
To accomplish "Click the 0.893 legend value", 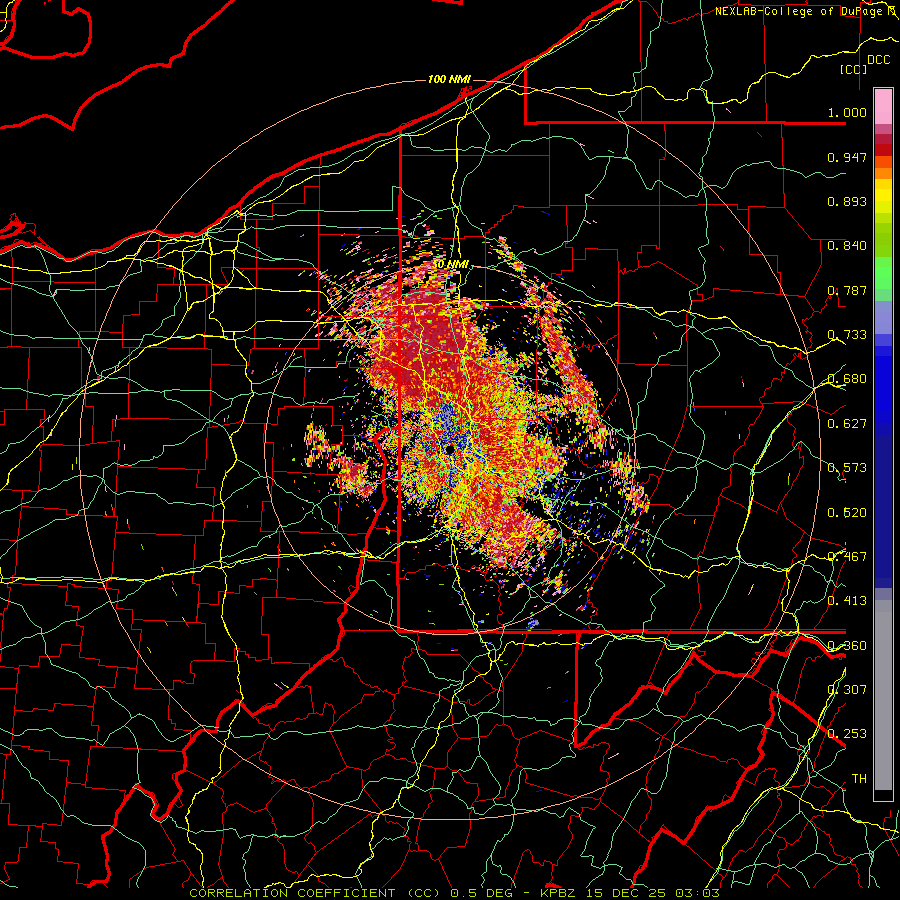I will [847, 201].
